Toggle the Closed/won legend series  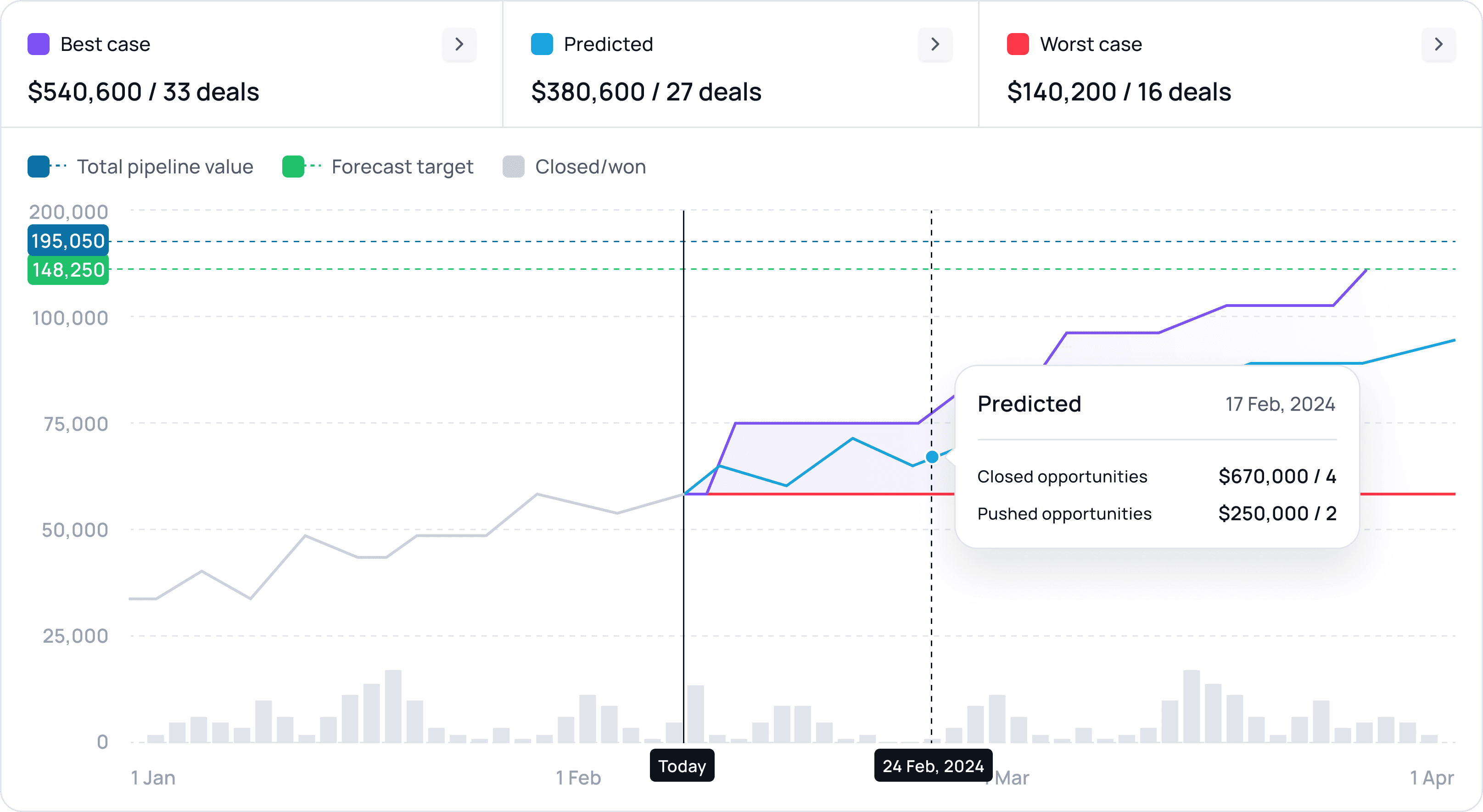(x=590, y=167)
